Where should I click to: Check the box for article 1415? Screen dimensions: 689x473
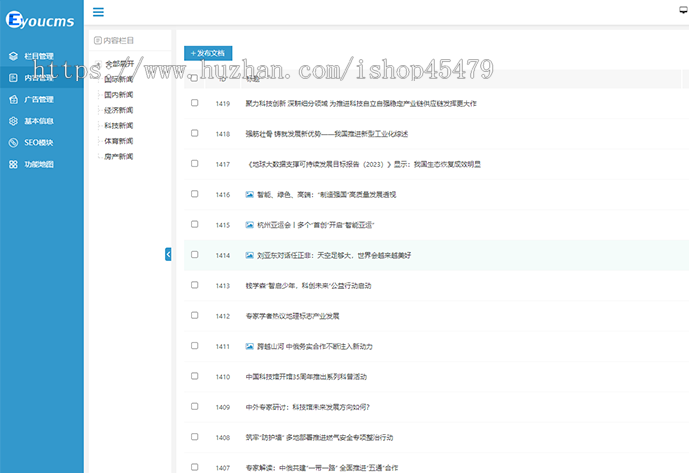195,224
